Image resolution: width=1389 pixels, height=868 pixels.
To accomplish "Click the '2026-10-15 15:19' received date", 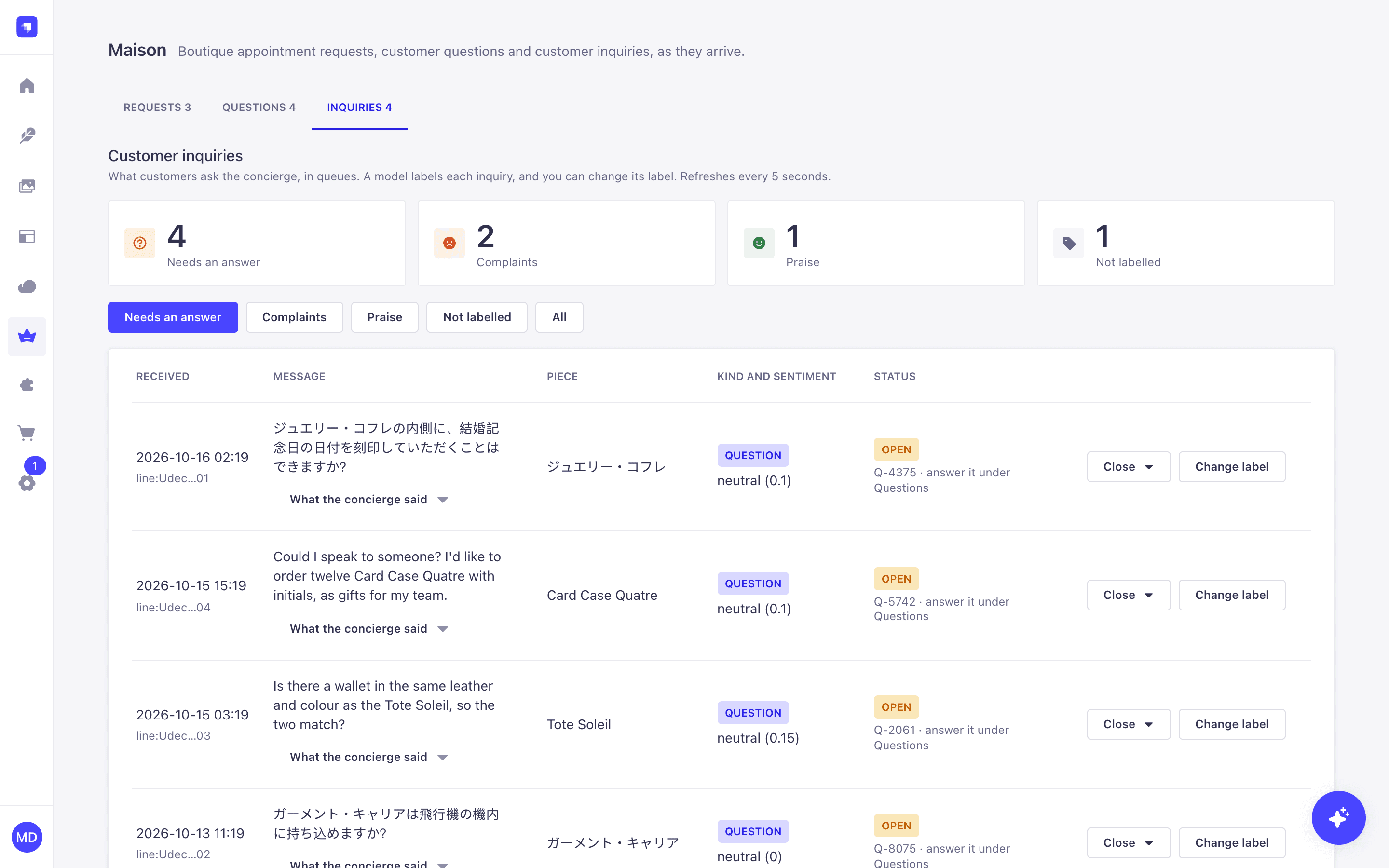I will pyautogui.click(x=191, y=585).
